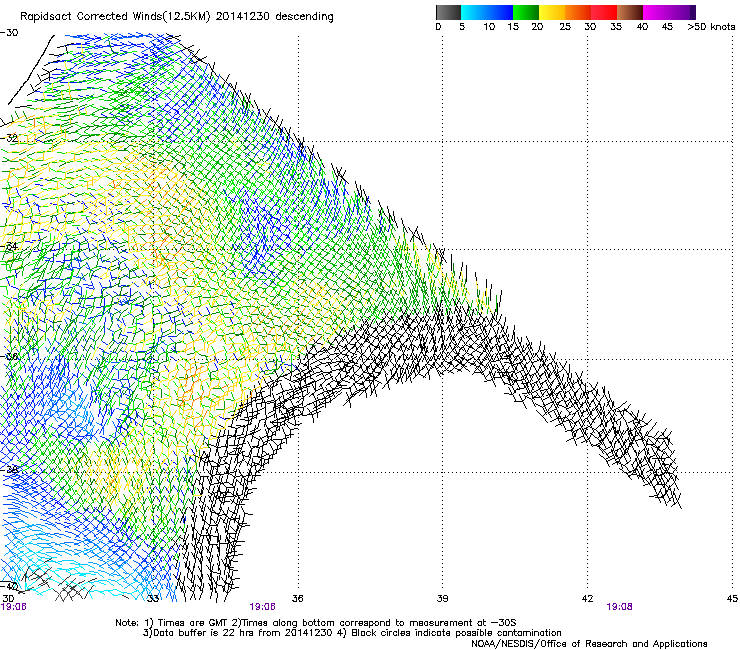The height and width of the screenshot is (650, 740).
Task: Click the magenta 40-45 knots color swatch
Action: pos(656,12)
